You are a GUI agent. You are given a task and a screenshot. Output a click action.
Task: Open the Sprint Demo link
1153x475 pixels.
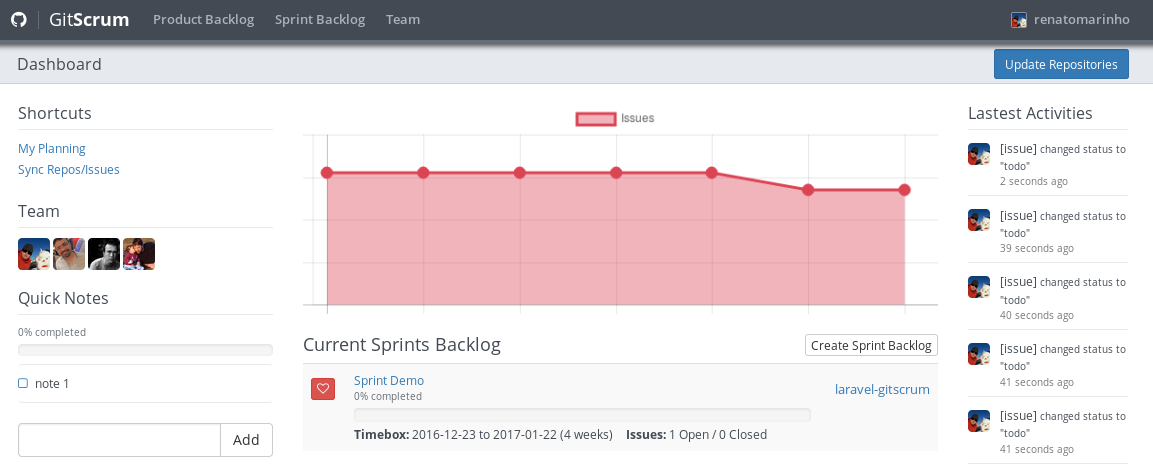pos(389,380)
